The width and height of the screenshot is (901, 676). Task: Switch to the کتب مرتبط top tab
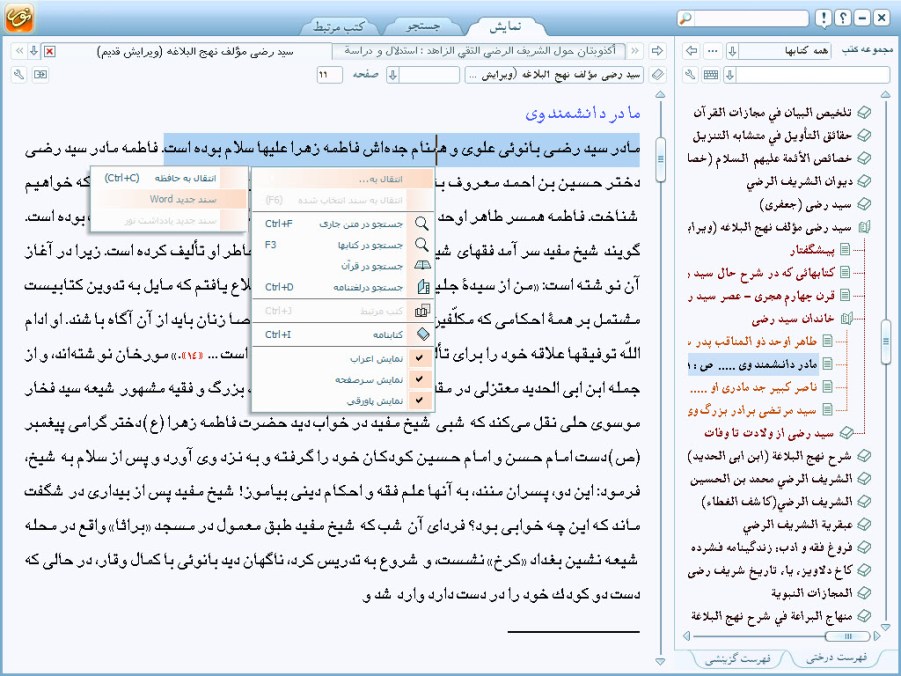[x=338, y=26]
